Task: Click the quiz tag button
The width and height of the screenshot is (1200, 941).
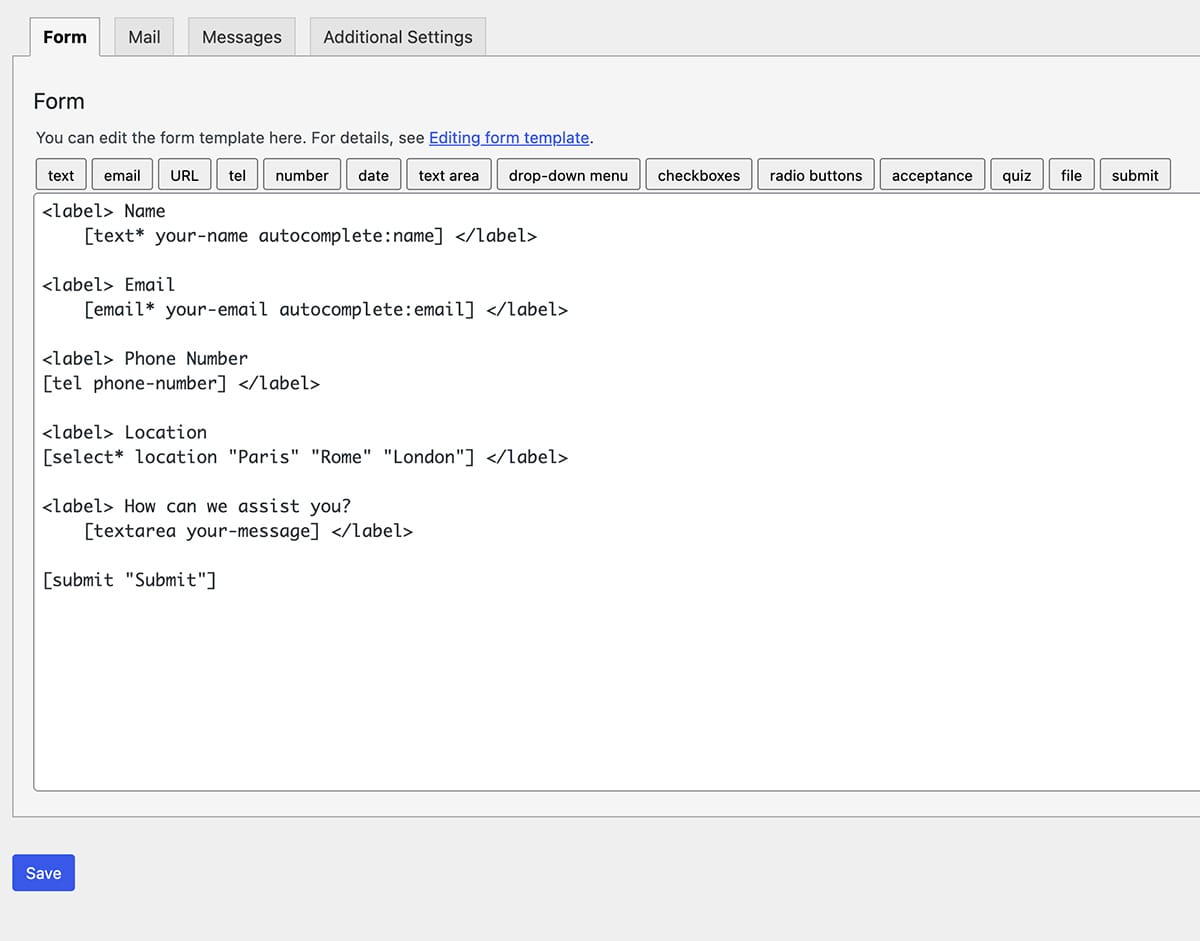Action: 1016,175
